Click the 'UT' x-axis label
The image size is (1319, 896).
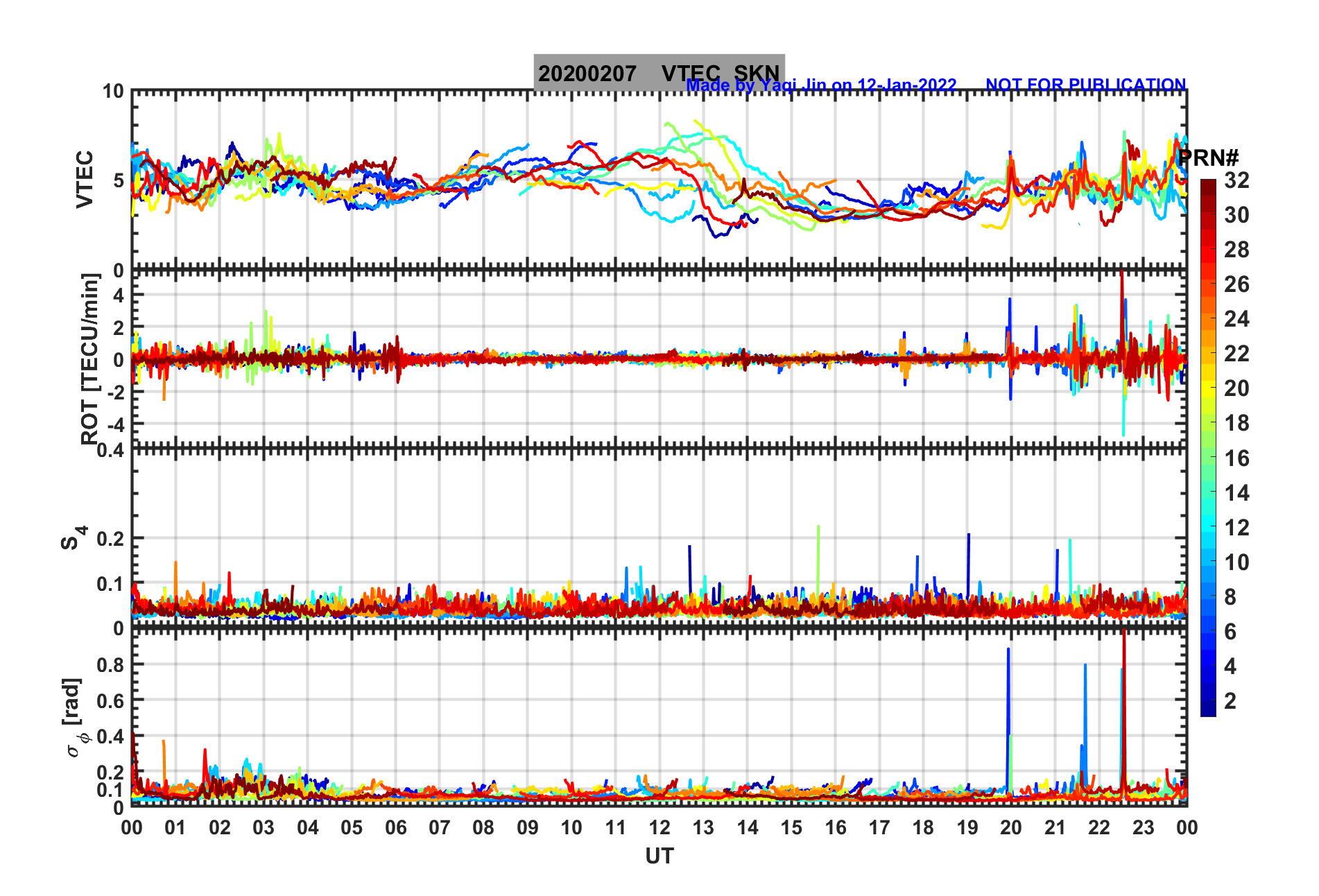click(x=659, y=856)
